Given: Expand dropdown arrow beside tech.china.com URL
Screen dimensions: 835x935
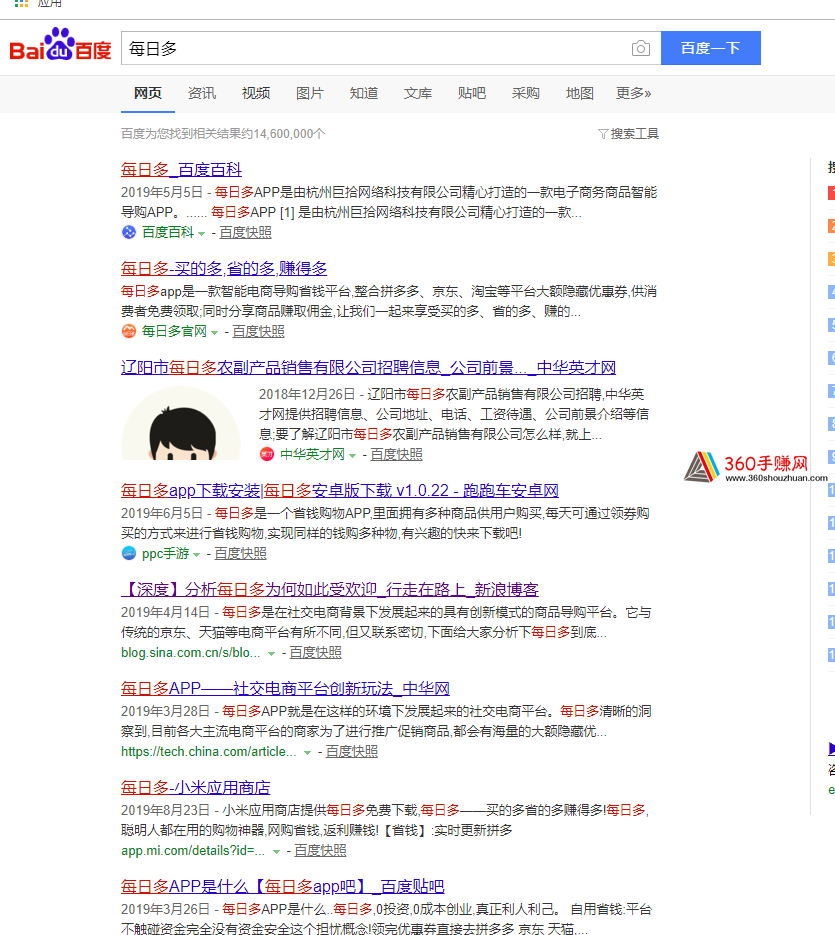Looking at the screenshot, I should click(307, 753).
